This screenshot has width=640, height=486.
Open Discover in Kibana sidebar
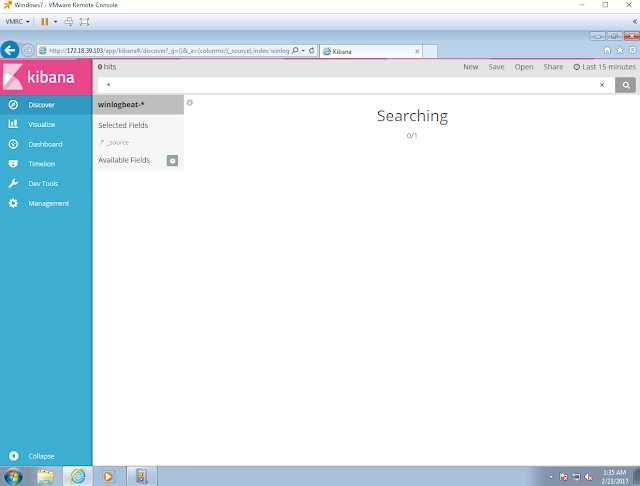(x=46, y=105)
